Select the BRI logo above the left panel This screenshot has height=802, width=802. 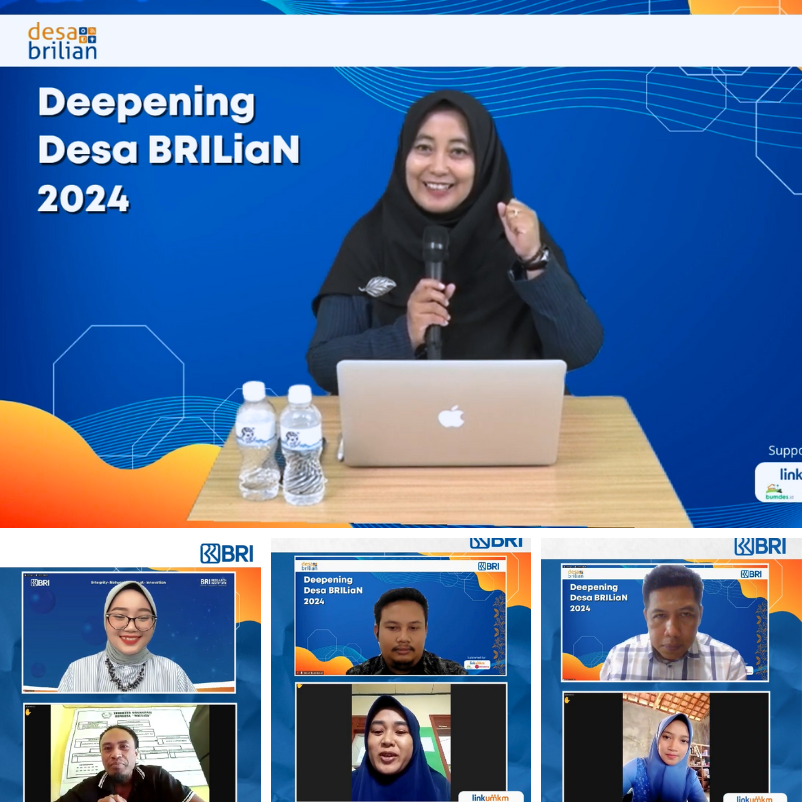pyautogui.click(x=226, y=551)
